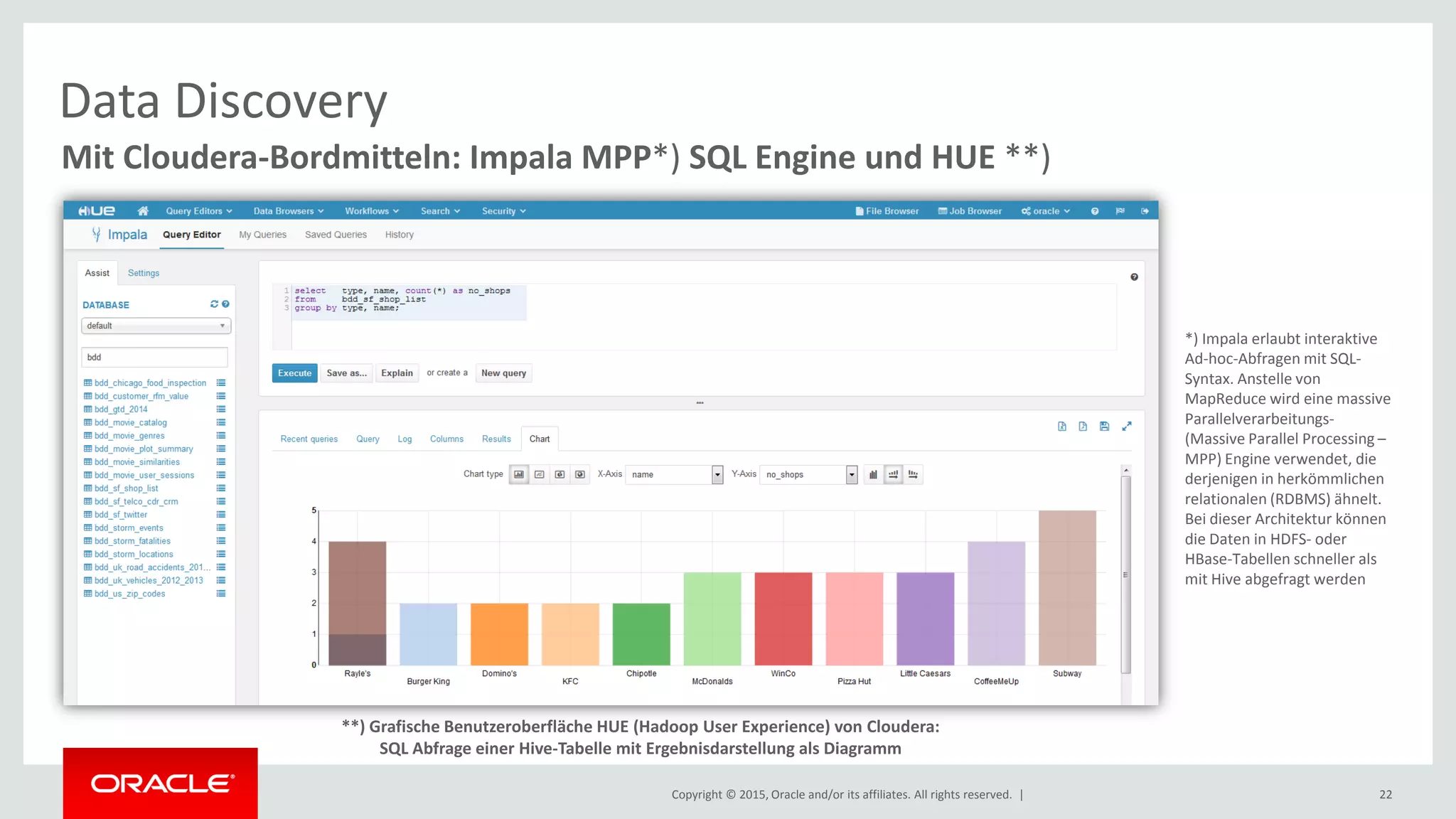Switch to the My Queries tab
This screenshot has height=819, width=1456.
pyautogui.click(x=262, y=235)
